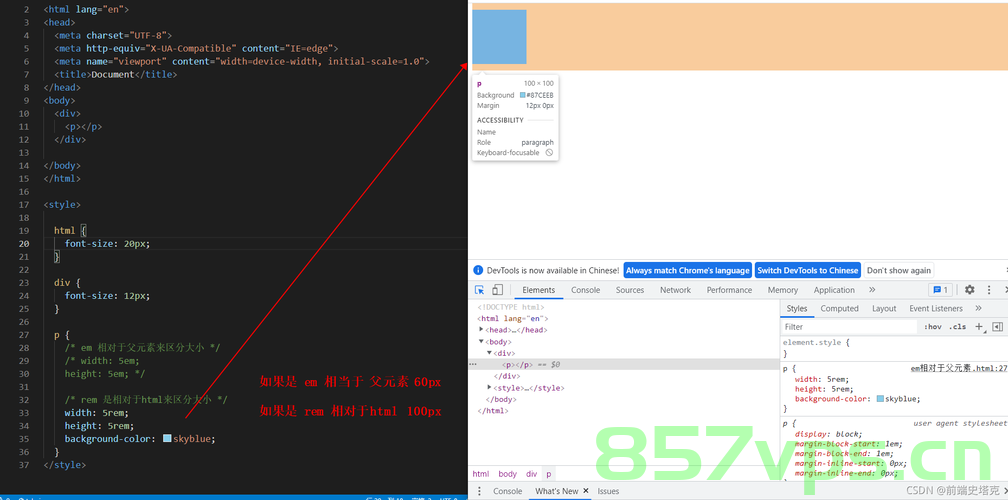The height and width of the screenshot is (500, 1008).
Task: Select the Layout sidebar tab
Action: coord(884,308)
